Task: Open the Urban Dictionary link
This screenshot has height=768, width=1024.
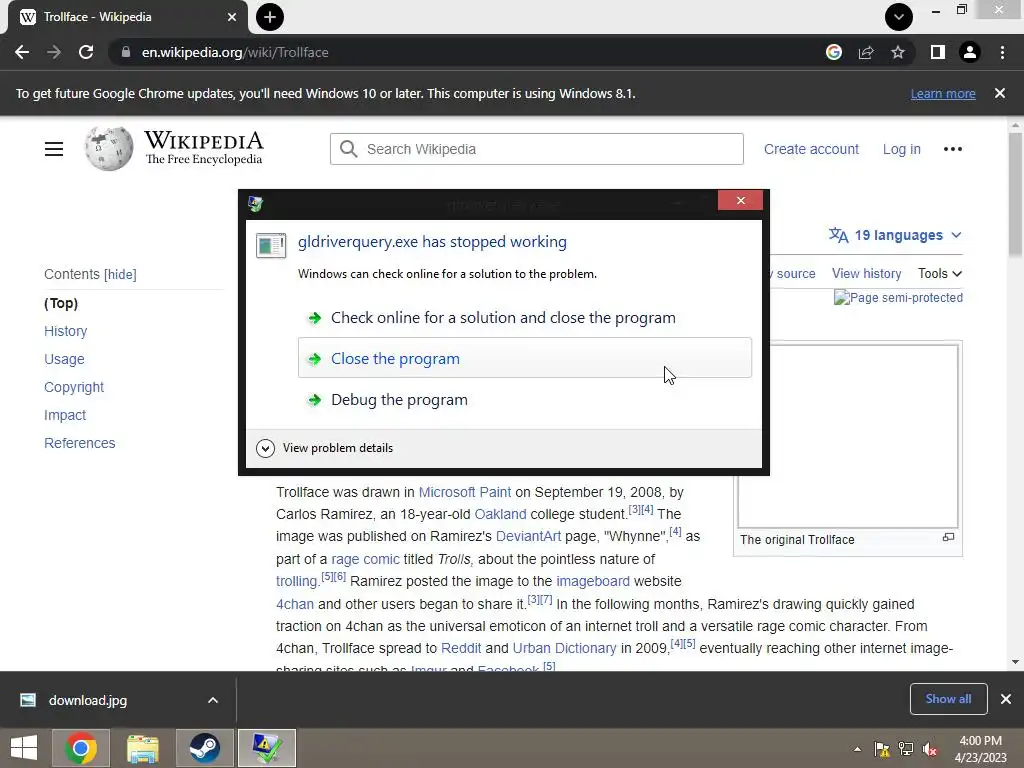Action: [x=564, y=648]
